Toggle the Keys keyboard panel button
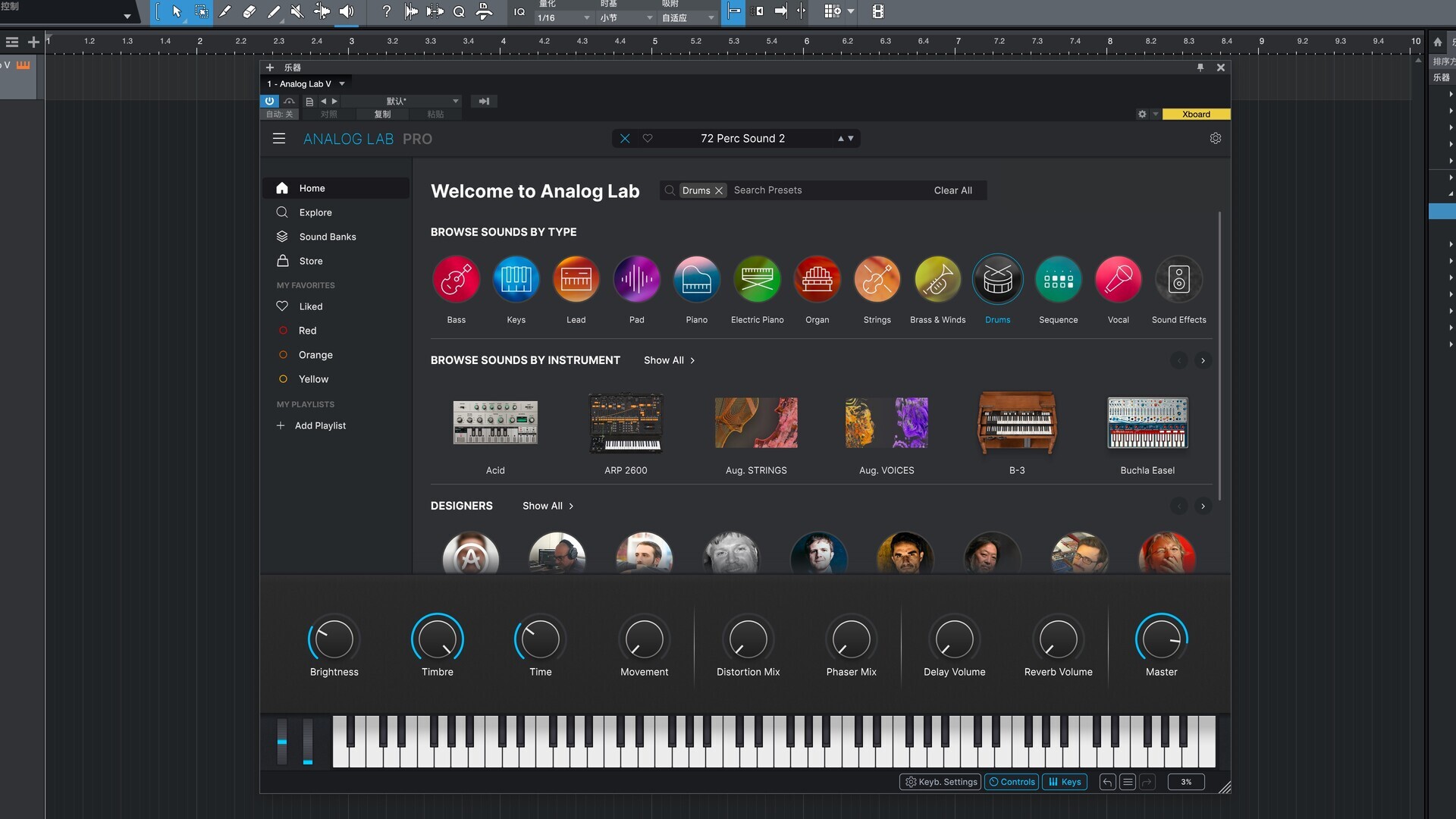1456x819 pixels. pos(1065,782)
